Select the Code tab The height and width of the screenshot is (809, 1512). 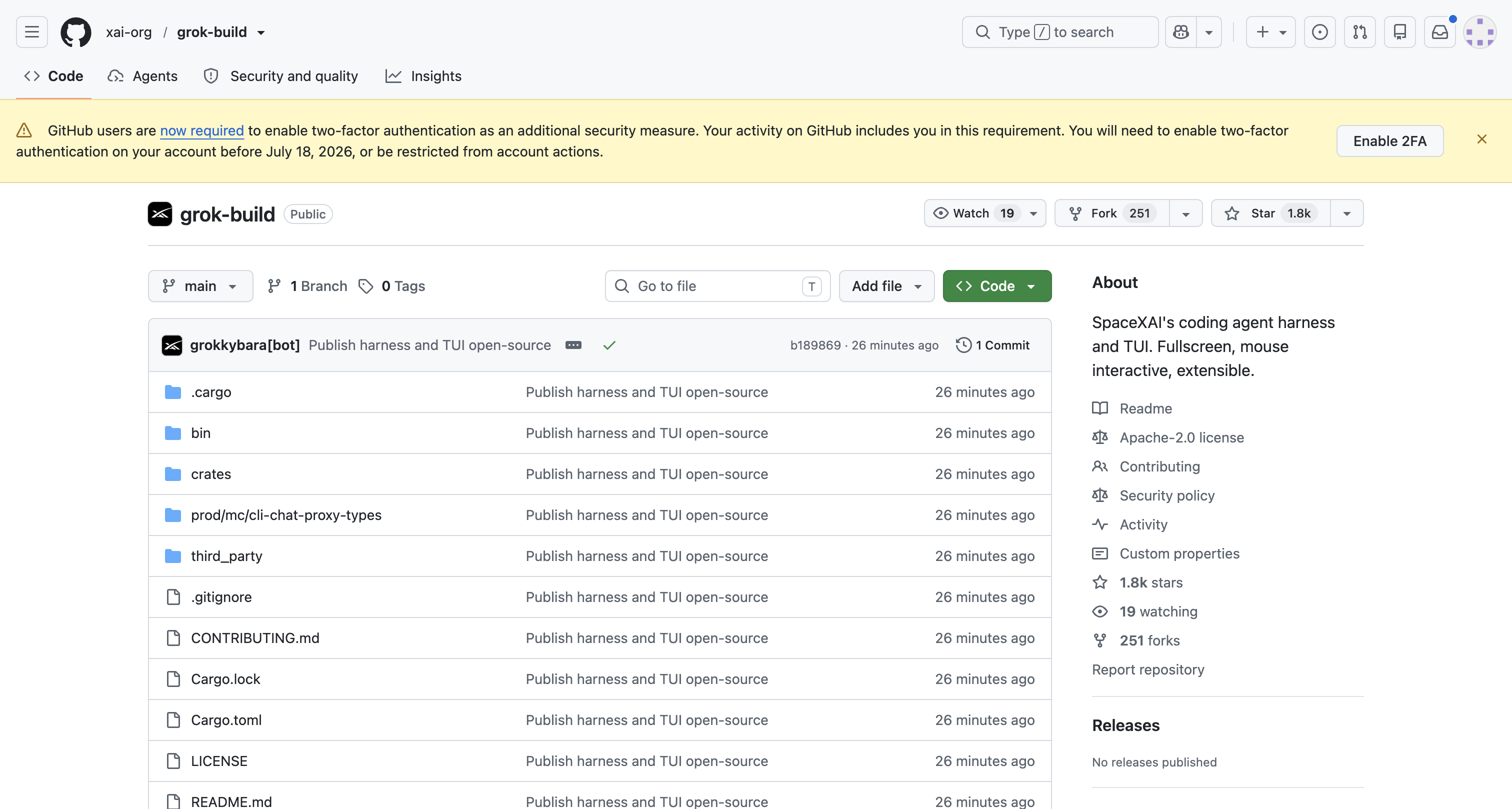54,75
